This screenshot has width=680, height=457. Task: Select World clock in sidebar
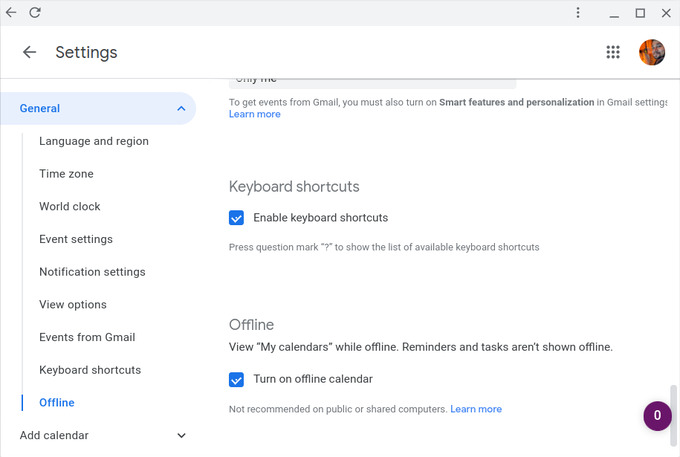tap(70, 206)
